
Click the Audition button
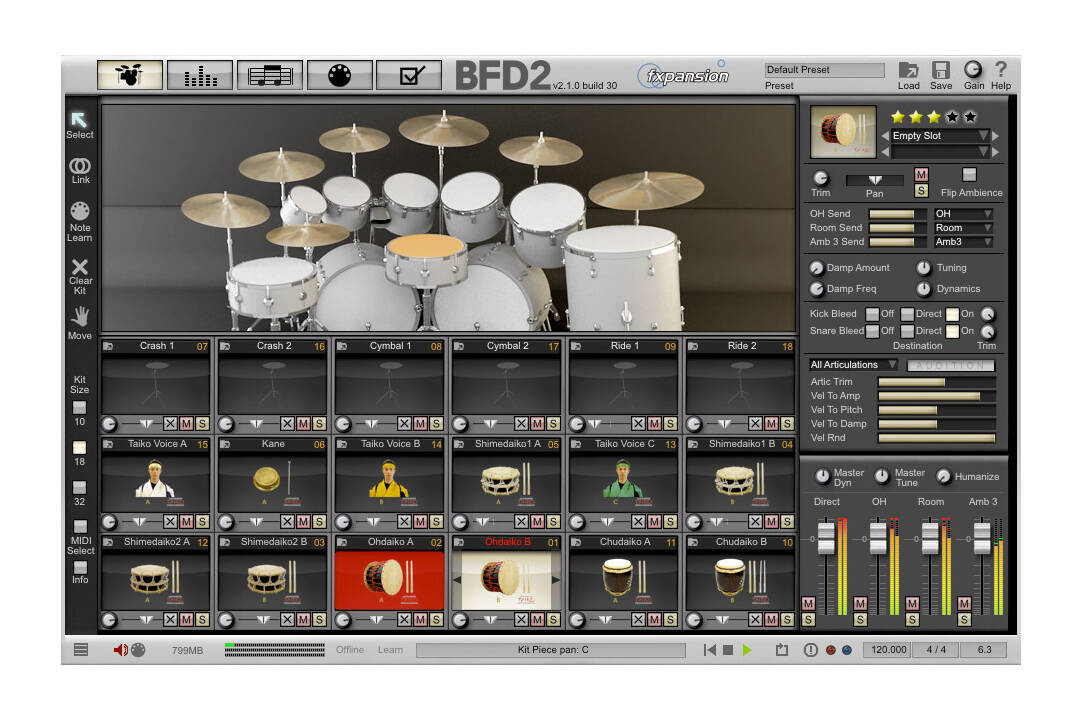(x=950, y=365)
